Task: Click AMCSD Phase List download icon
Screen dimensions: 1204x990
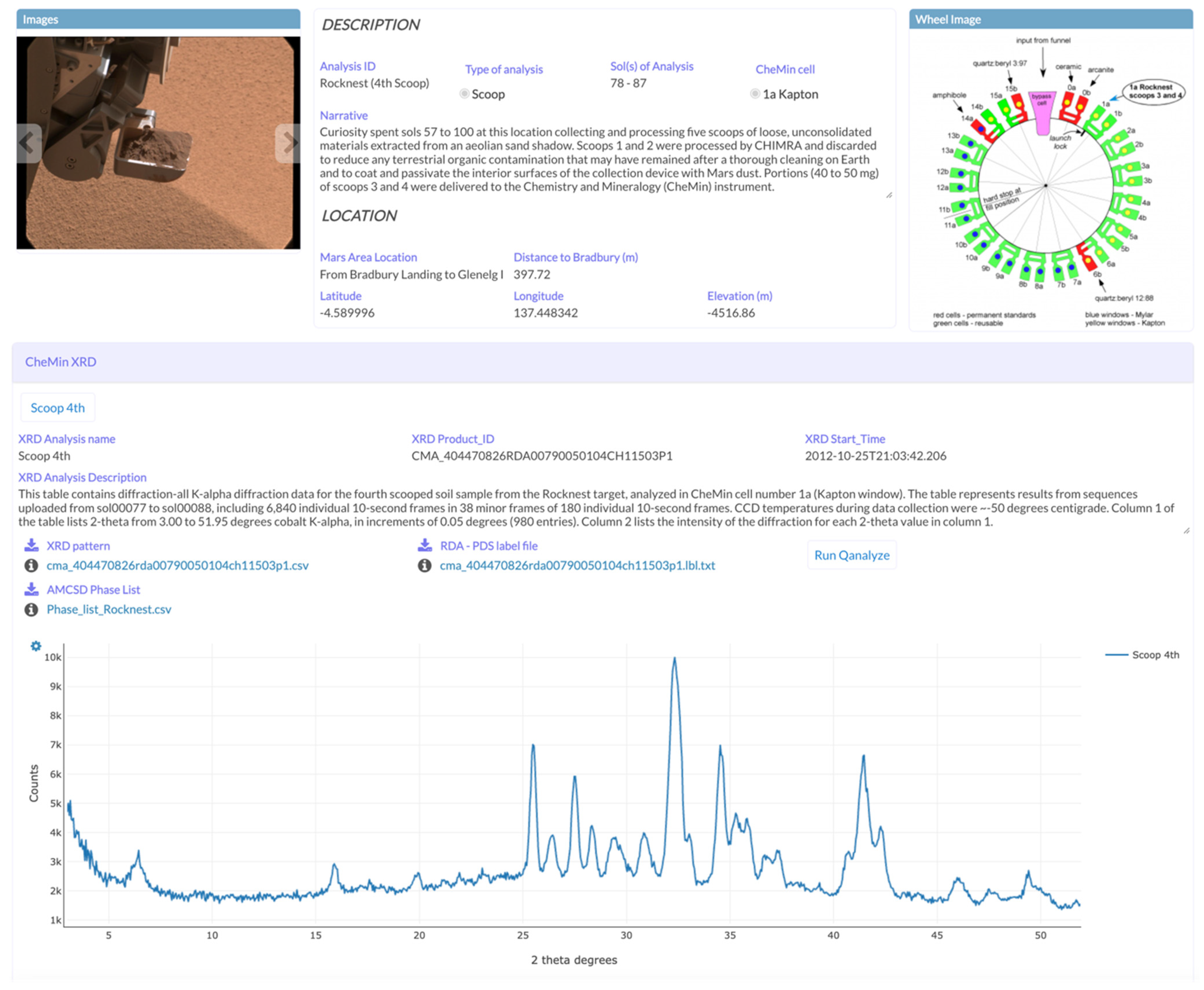Action: point(31,589)
